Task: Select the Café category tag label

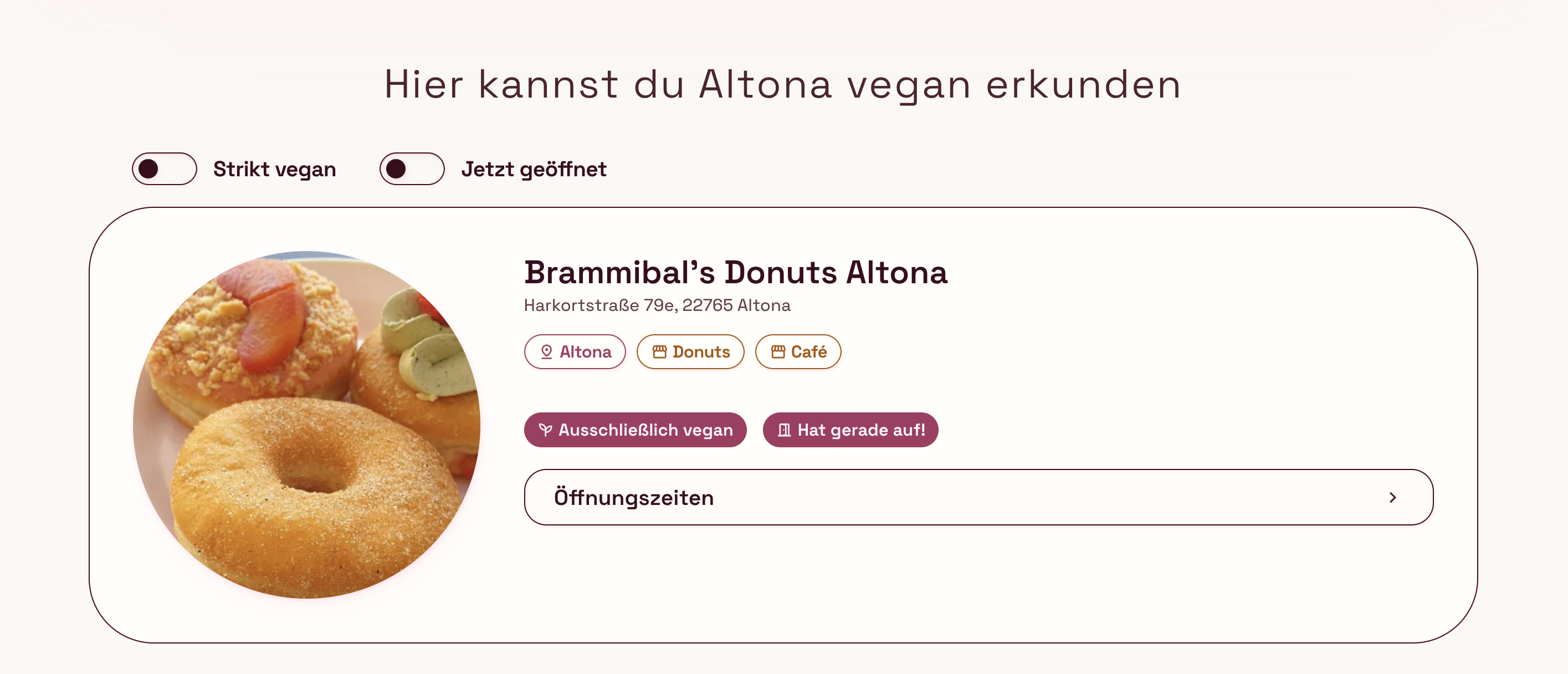Action: (x=809, y=352)
